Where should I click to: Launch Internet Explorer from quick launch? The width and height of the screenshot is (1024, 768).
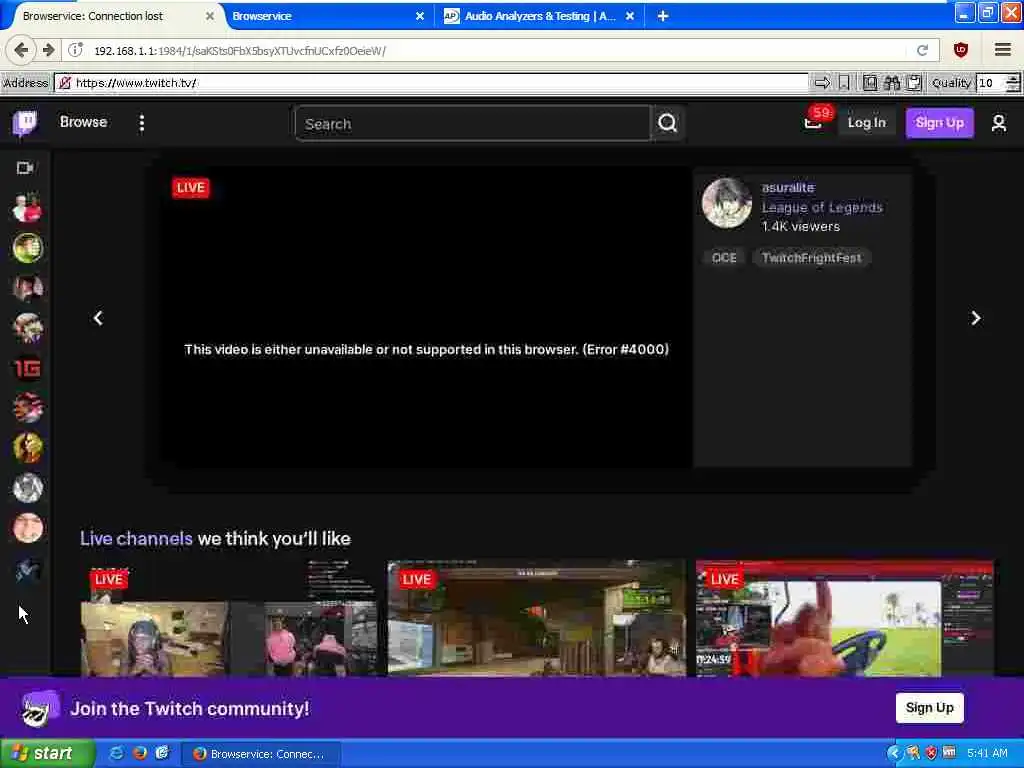tap(116, 753)
